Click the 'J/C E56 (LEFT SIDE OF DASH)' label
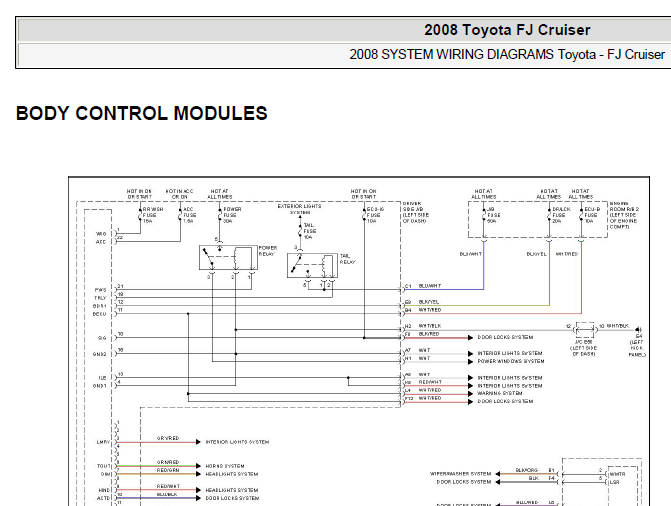671x506 pixels. [x=584, y=348]
